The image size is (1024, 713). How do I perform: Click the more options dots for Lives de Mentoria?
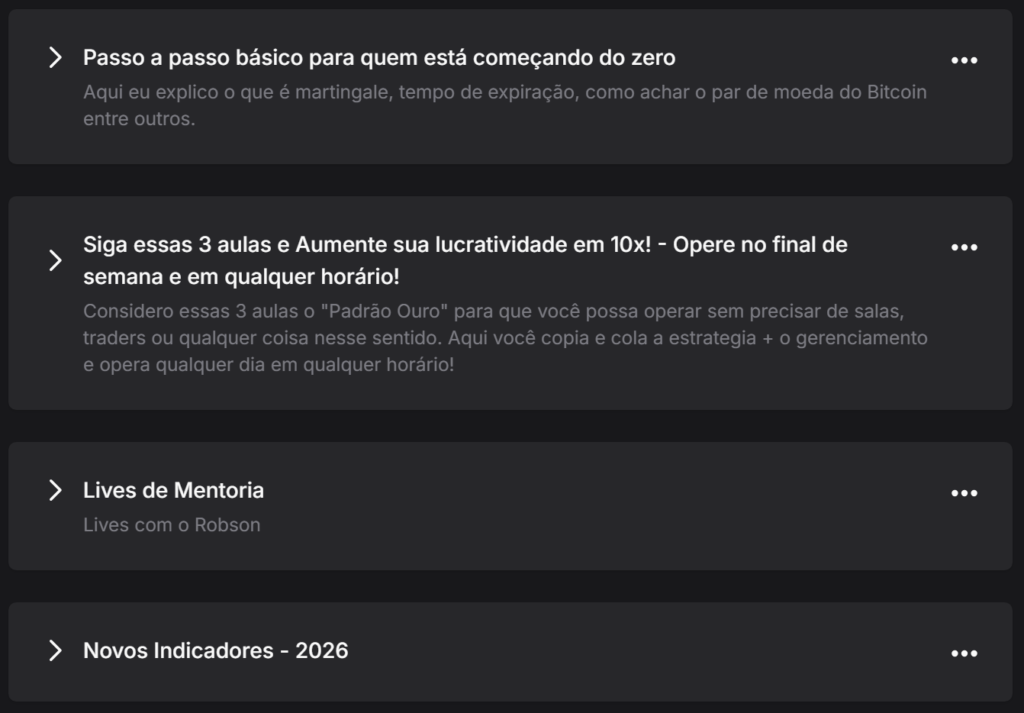pyautogui.click(x=964, y=493)
